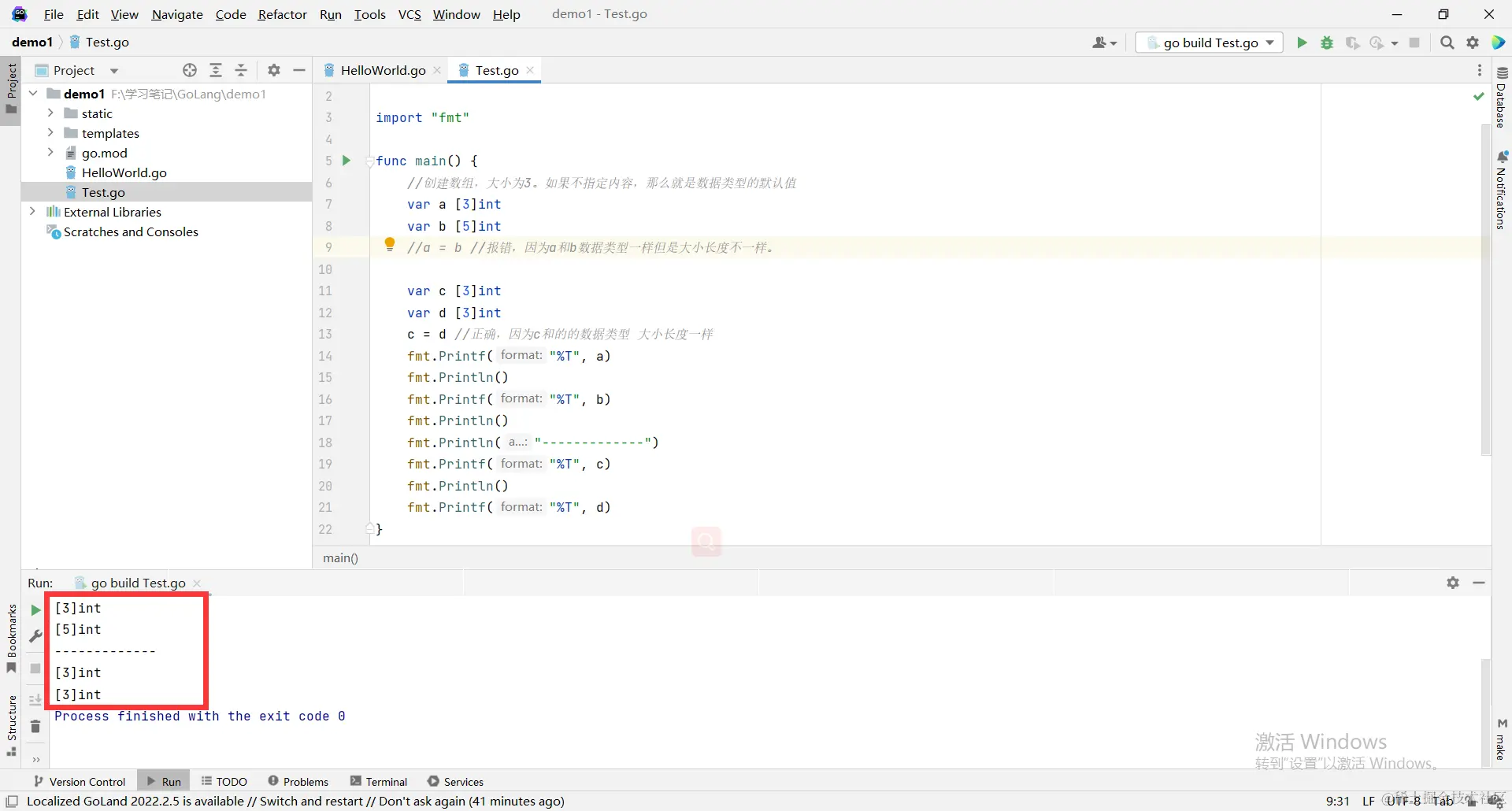Toggle the Project tool window sidebar button
This screenshot has height=811, width=1512.
(x=11, y=90)
